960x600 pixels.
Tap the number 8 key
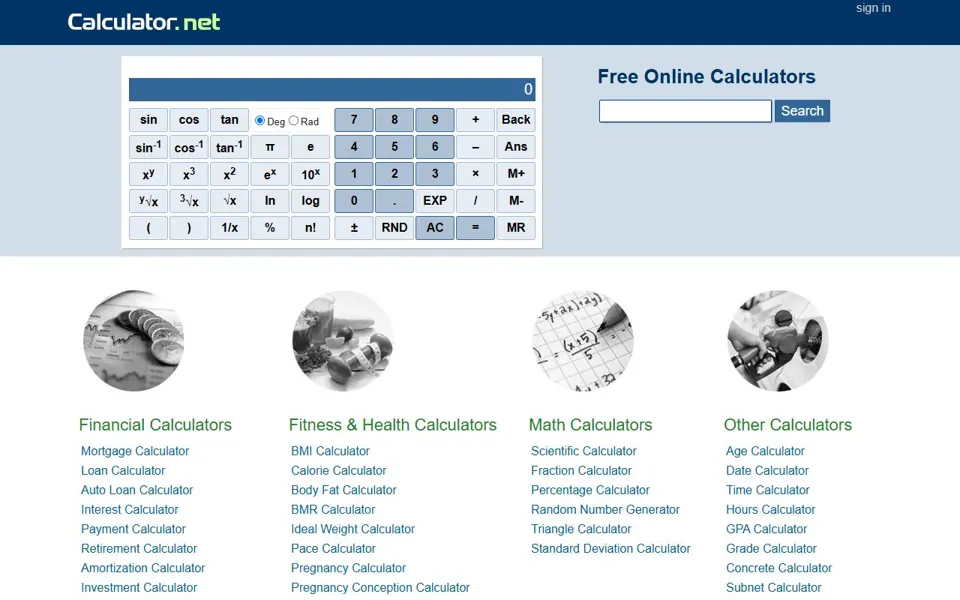(x=394, y=120)
